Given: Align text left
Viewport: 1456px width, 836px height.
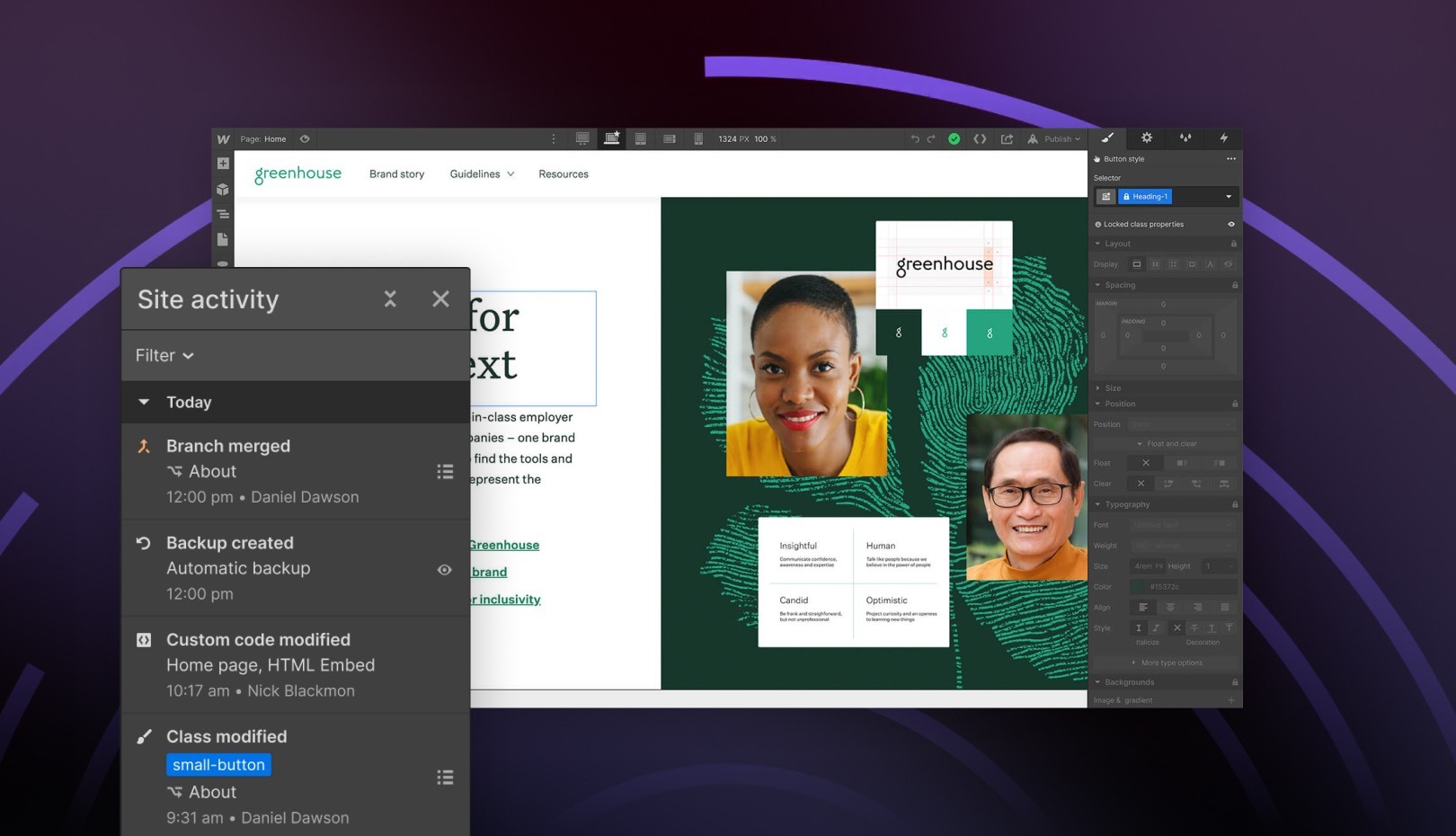Looking at the screenshot, I should click(1143, 608).
